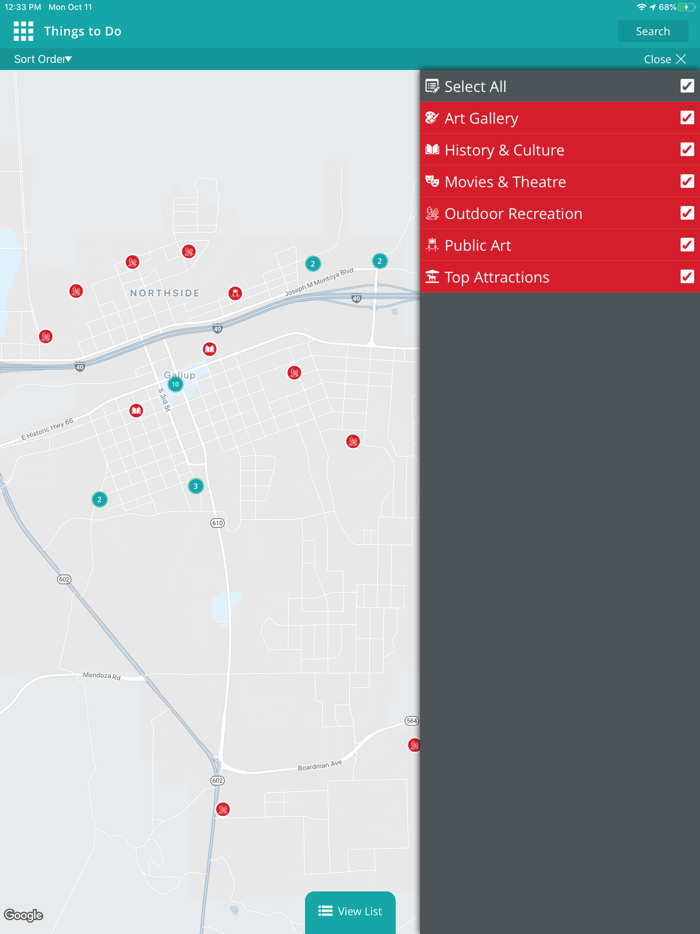700x934 pixels.
Task: Uncheck the Public Art checkbox
Action: point(687,245)
